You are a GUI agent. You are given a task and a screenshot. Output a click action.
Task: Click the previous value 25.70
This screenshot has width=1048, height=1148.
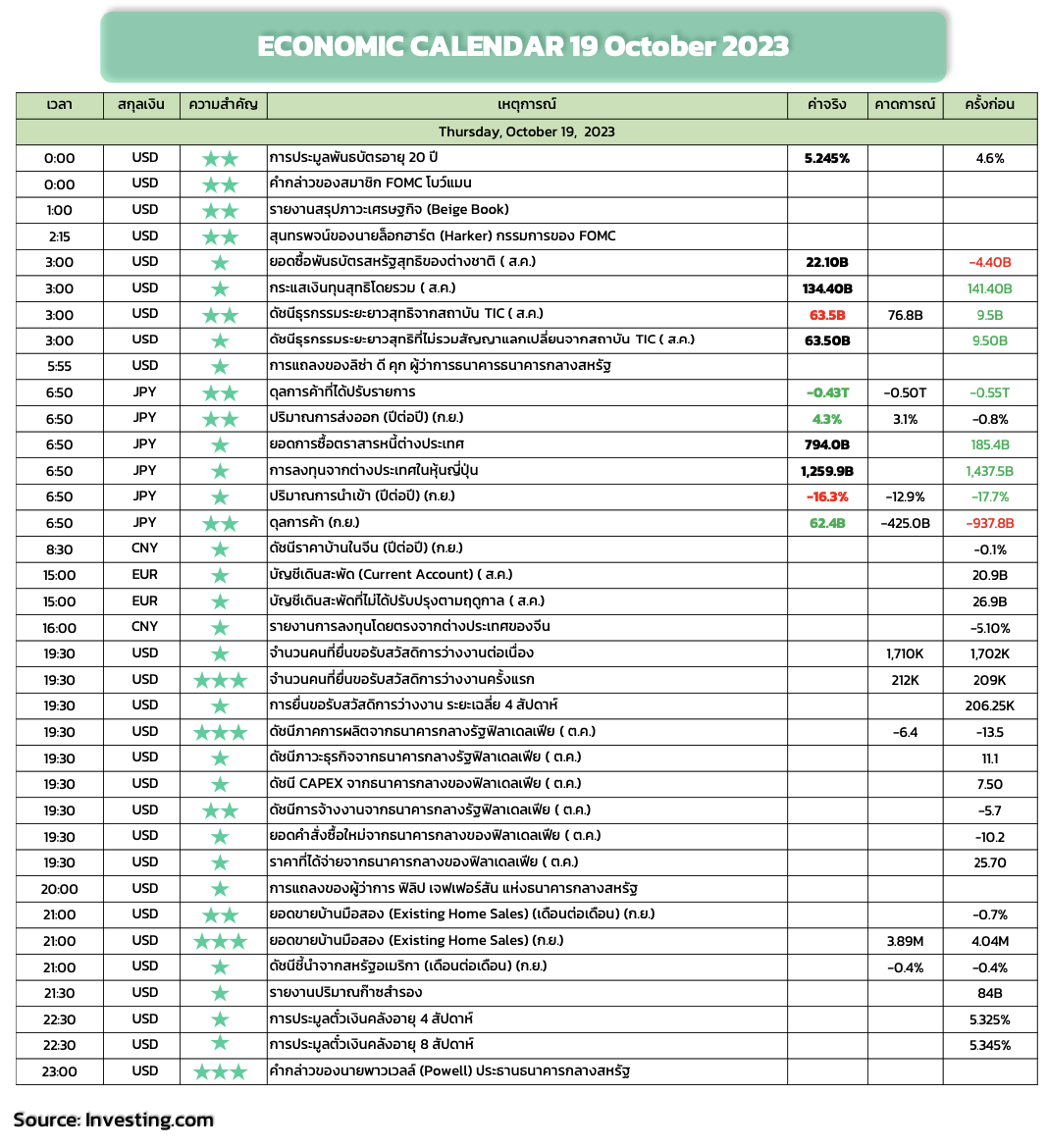click(x=990, y=863)
